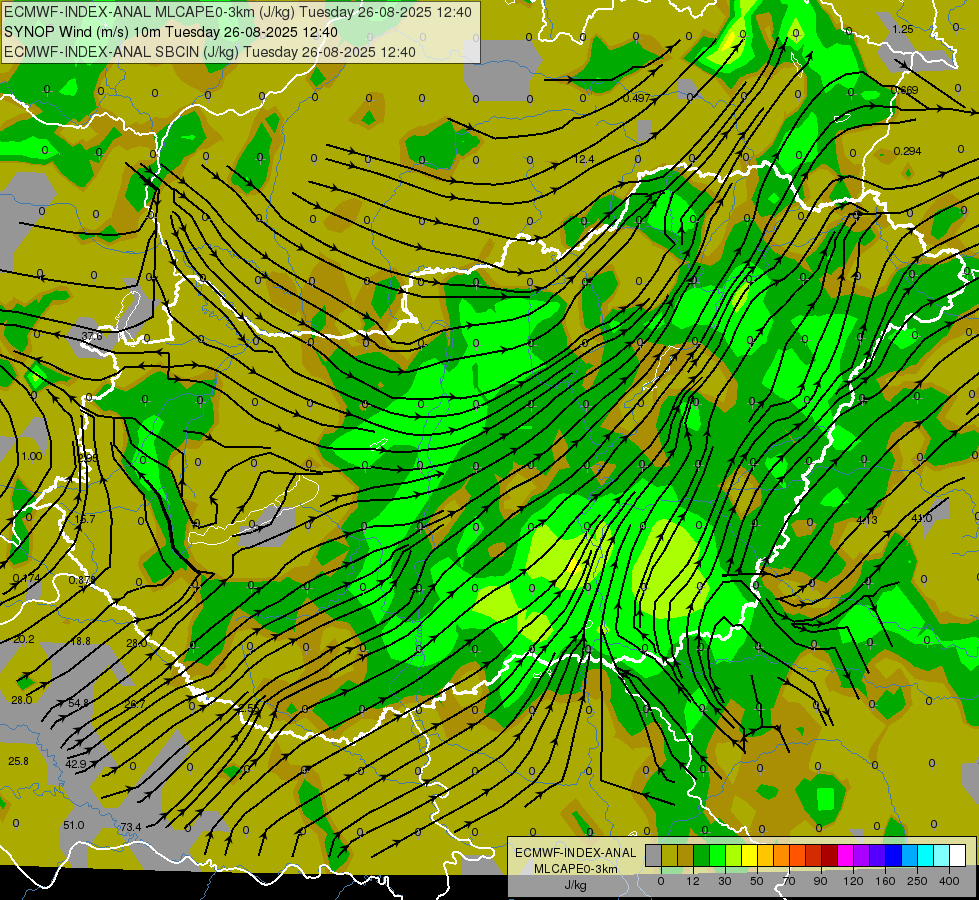The width and height of the screenshot is (979, 900).
Task: Click the gray swatch in the legend
Action: (x=654, y=855)
